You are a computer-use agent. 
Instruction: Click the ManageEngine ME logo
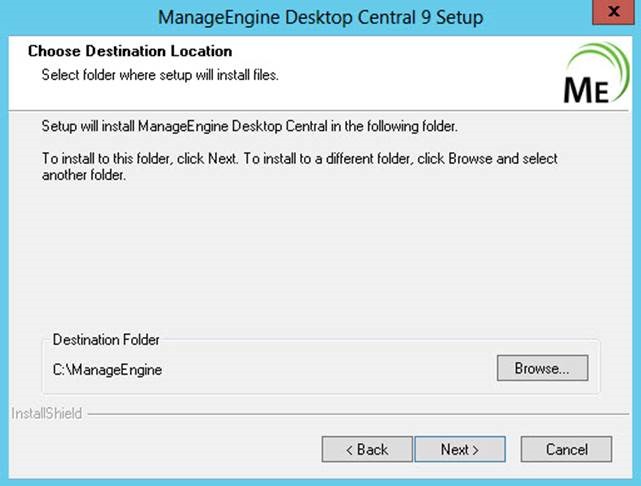(x=596, y=73)
